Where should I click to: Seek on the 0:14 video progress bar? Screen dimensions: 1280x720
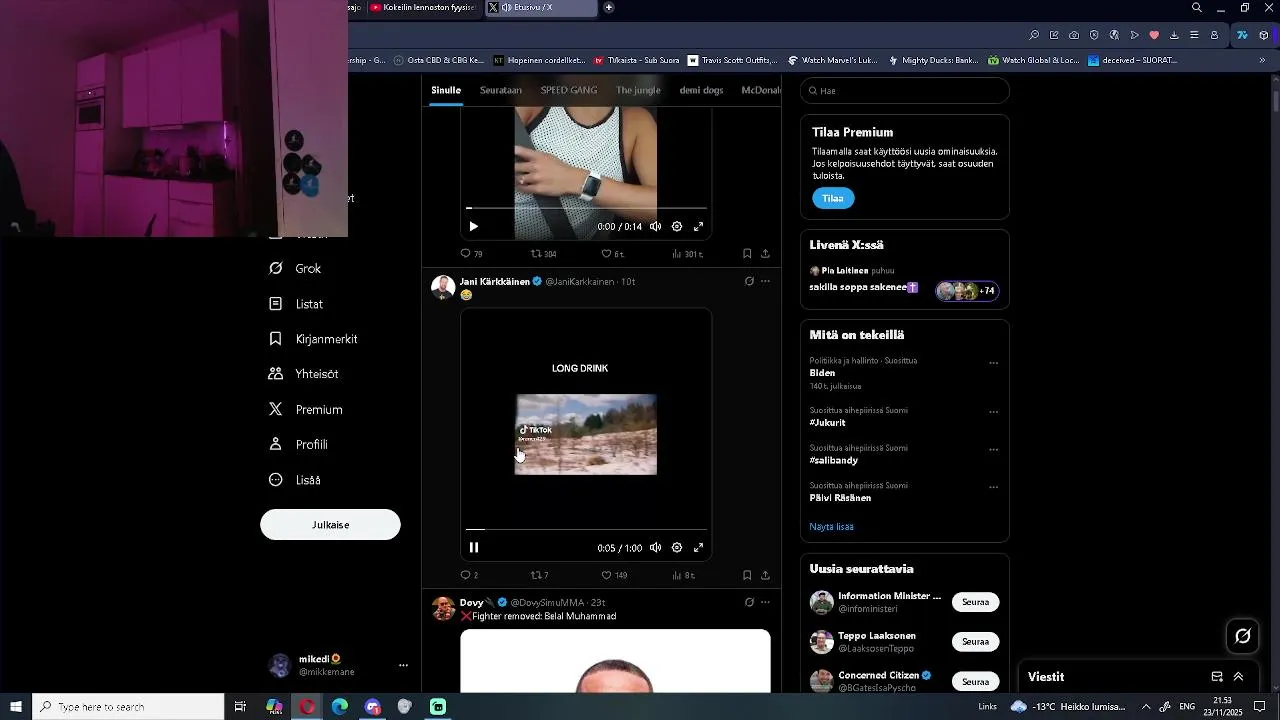tap(586, 208)
